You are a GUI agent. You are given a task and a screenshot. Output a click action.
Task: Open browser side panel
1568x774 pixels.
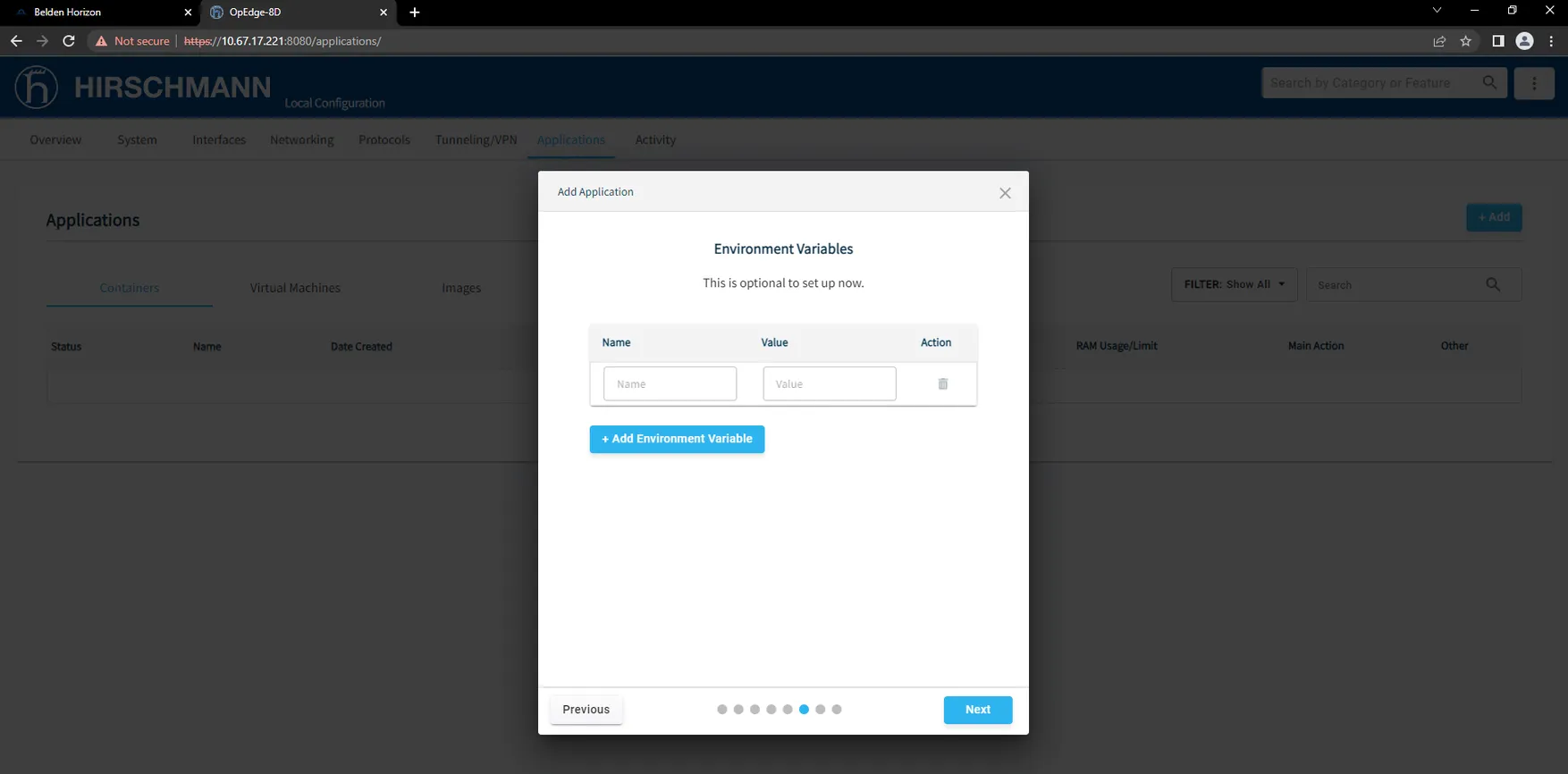click(1498, 41)
